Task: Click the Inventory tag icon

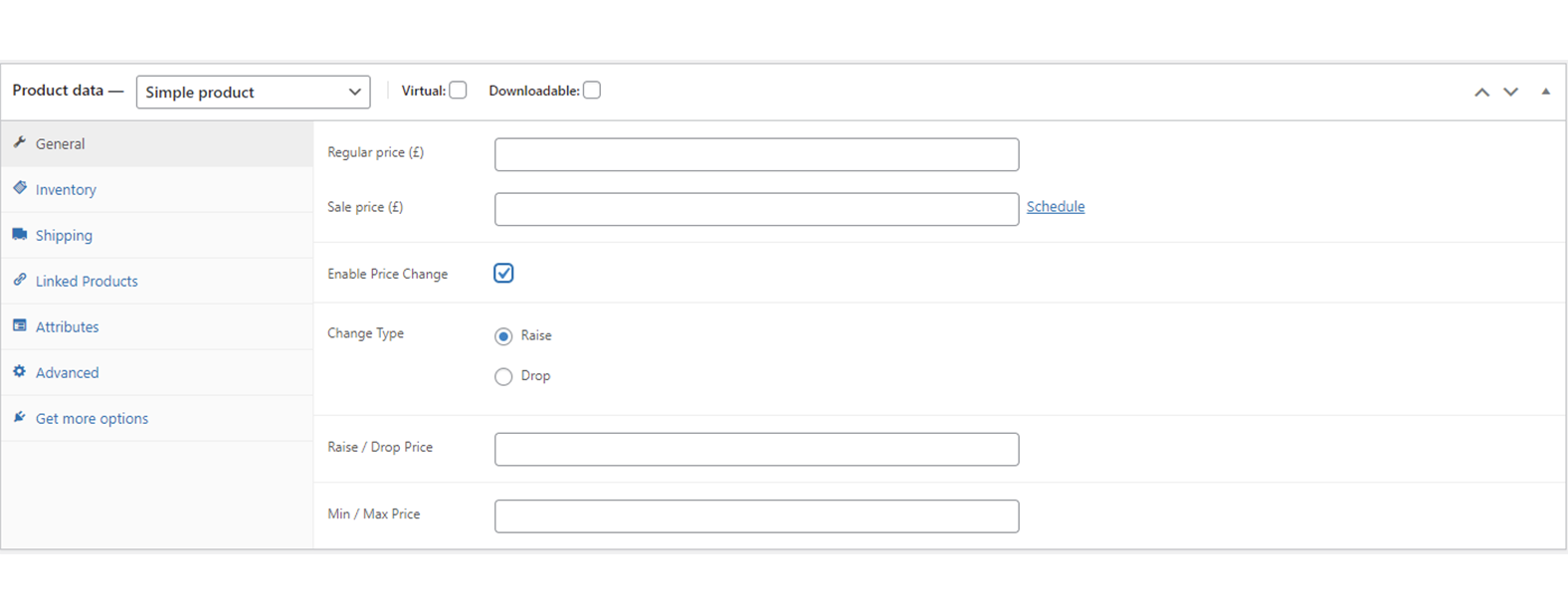Action: pyautogui.click(x=20, y=188)
